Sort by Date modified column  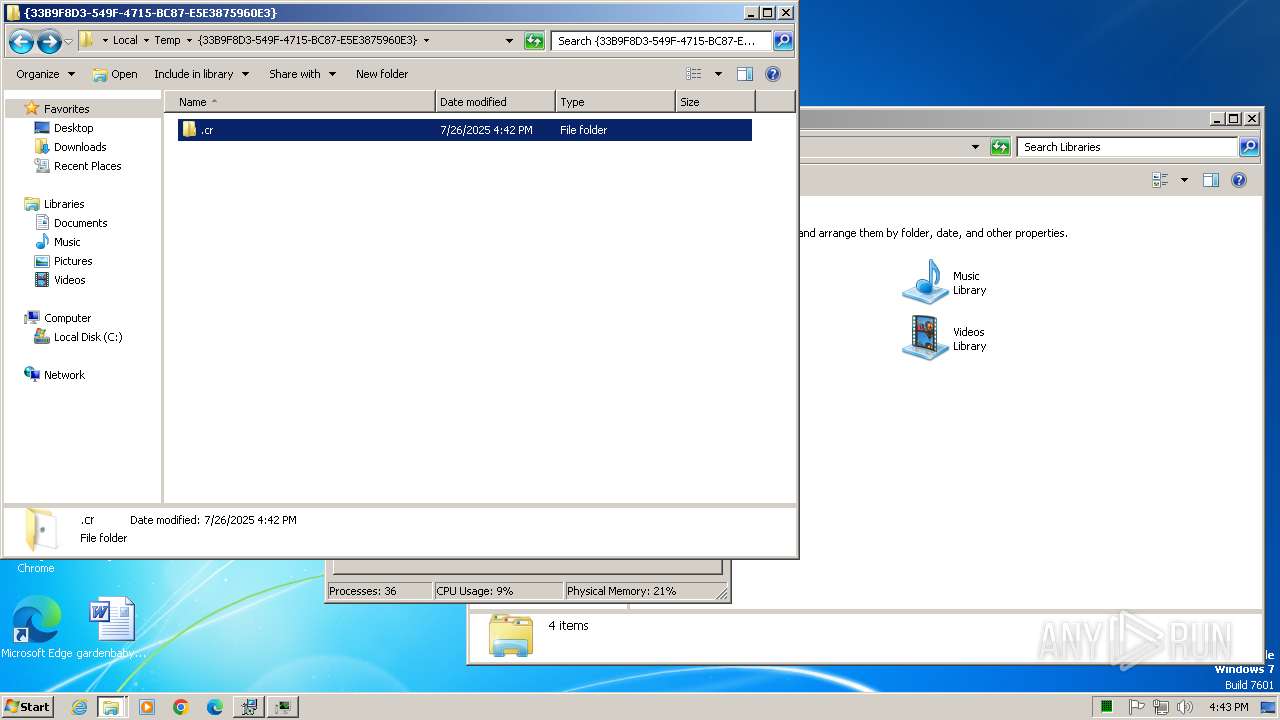pyautogui.click(x=496, y=102)
